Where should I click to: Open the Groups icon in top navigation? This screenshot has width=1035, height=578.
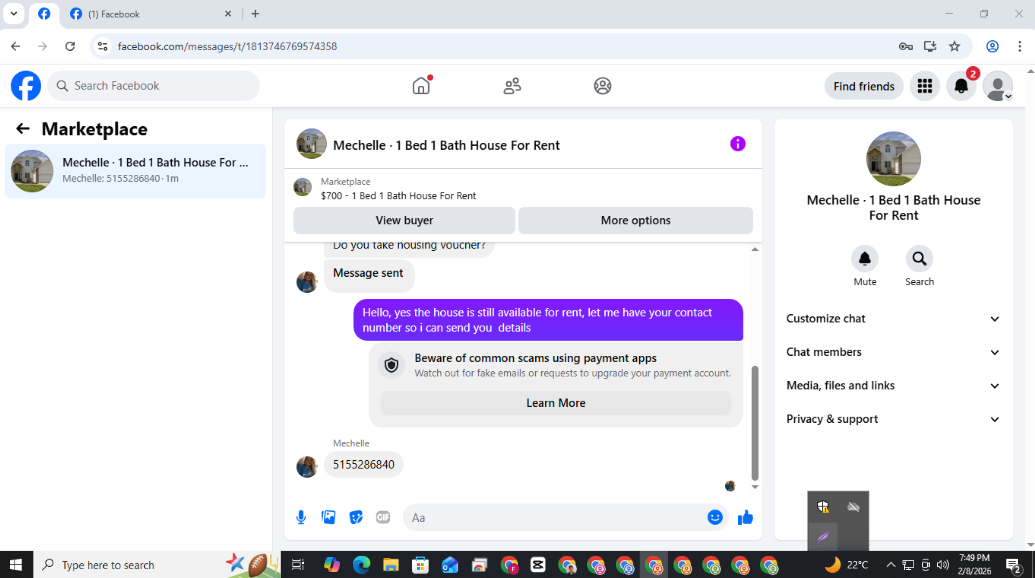click(602, 86)
